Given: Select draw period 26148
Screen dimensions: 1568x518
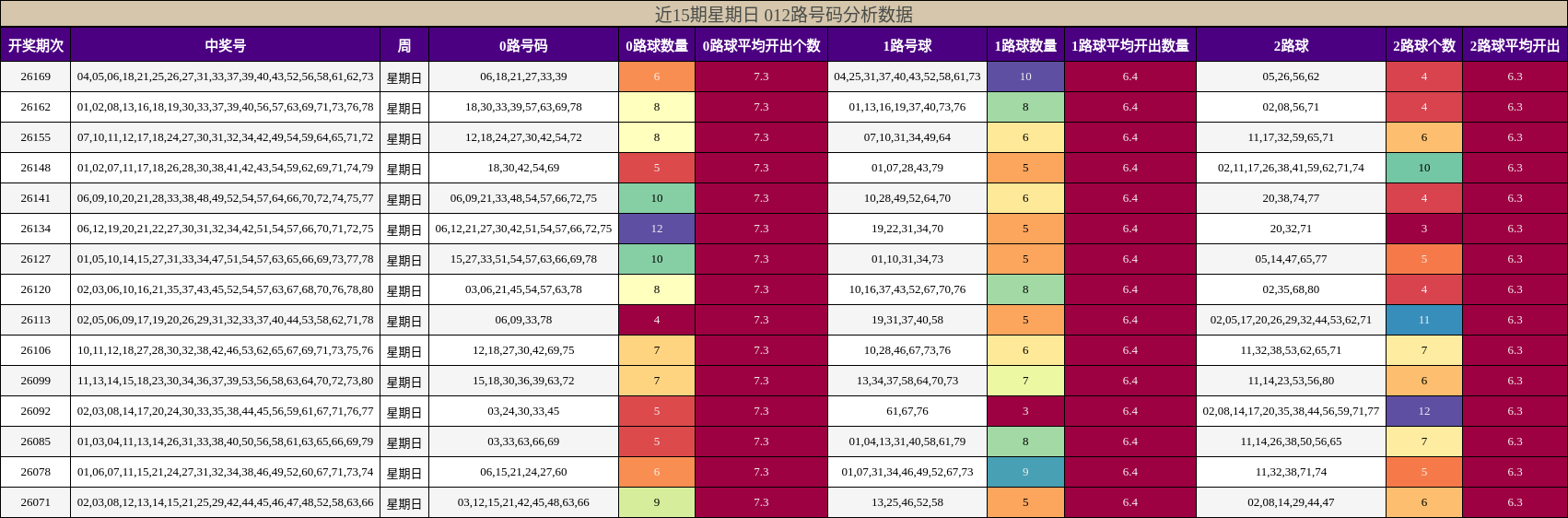Looking at the screenshot, I should tap(36, 168).
